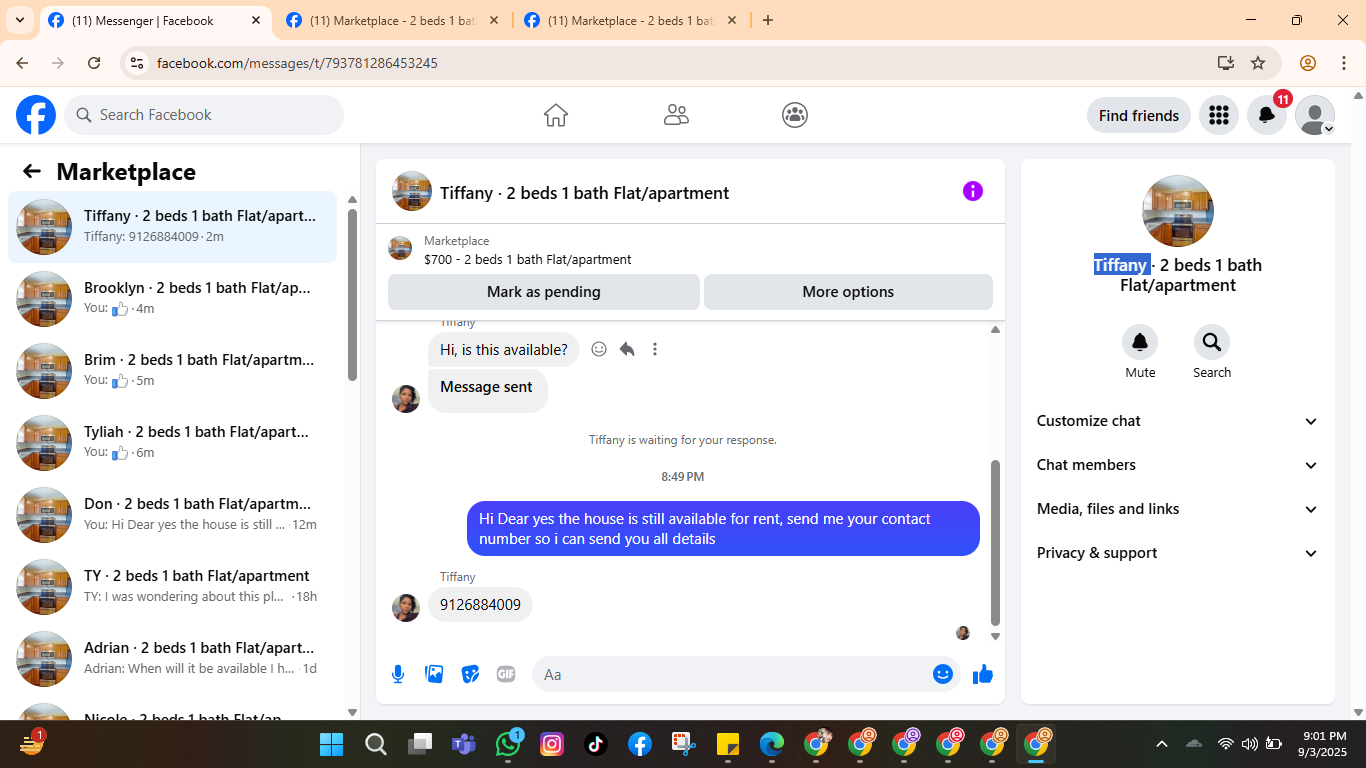This screenshot has width=1366, height=768.
Task: Click the Find friends button
Action: pyautogui.click(x=1139, y=115)
